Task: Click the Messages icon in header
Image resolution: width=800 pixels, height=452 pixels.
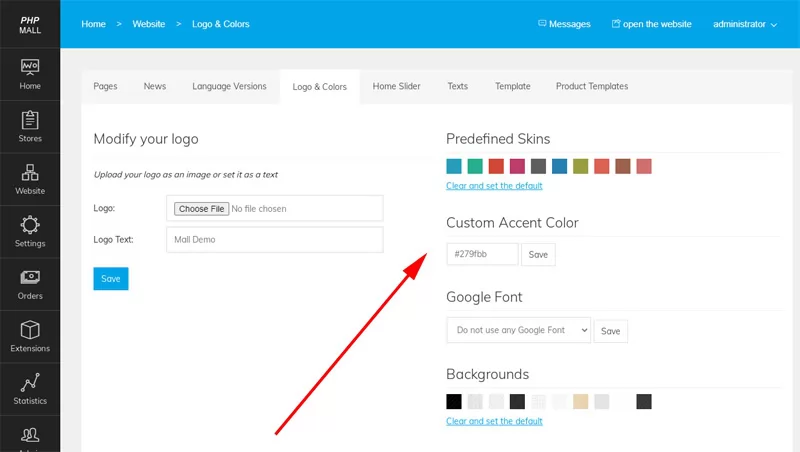Action: click(542, 23)
